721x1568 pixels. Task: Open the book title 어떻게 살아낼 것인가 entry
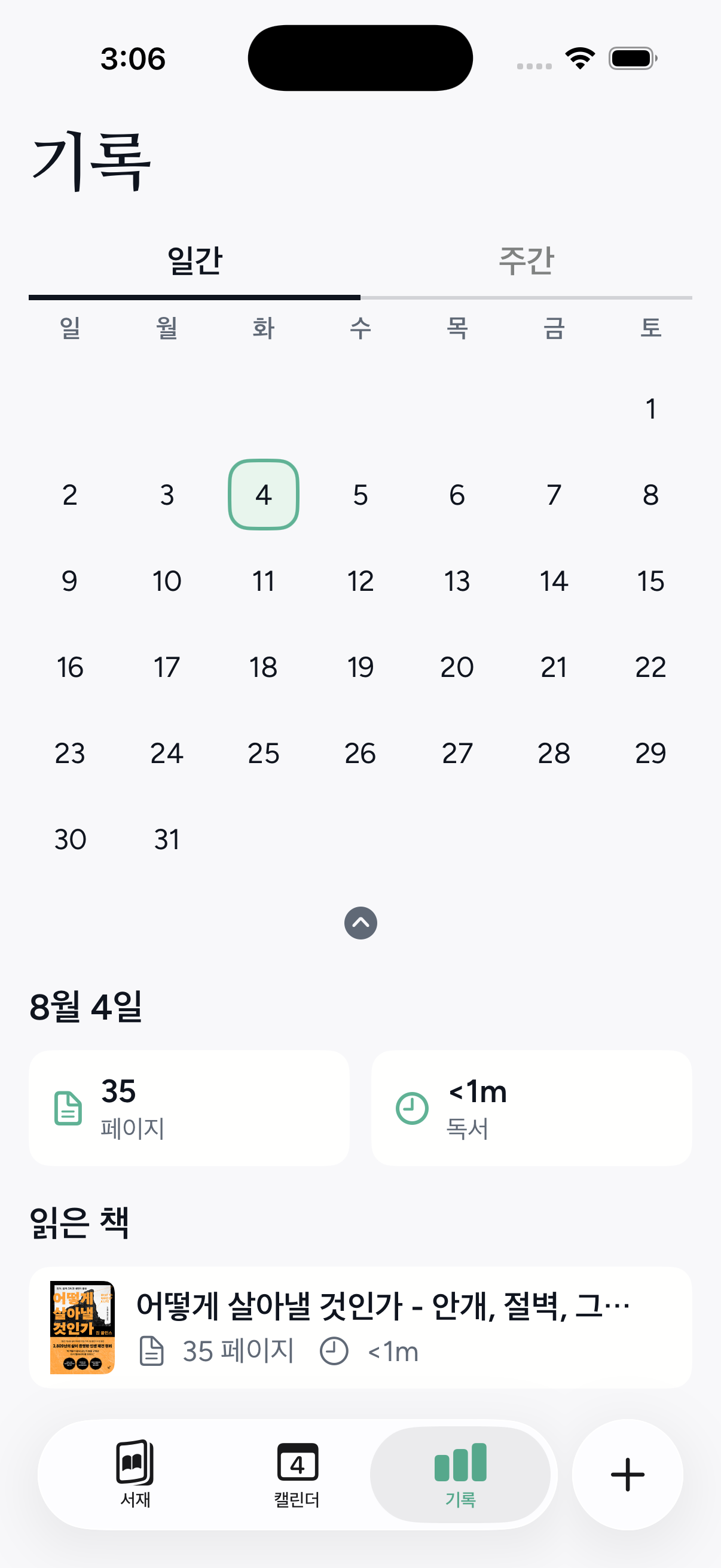coord(383,1305)
